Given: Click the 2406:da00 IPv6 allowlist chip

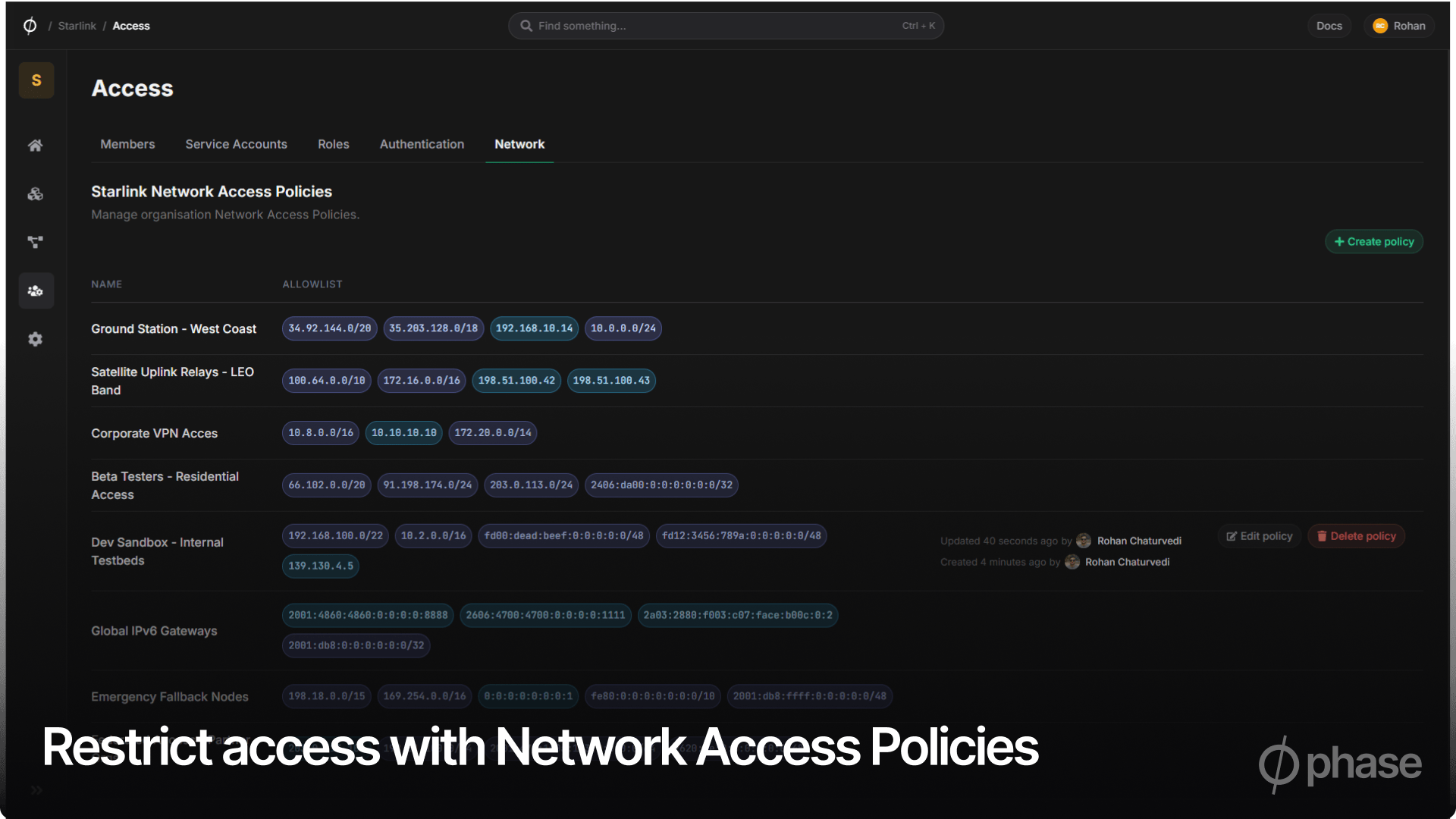Looking at the screenshot, I should [x=662, y=485].
